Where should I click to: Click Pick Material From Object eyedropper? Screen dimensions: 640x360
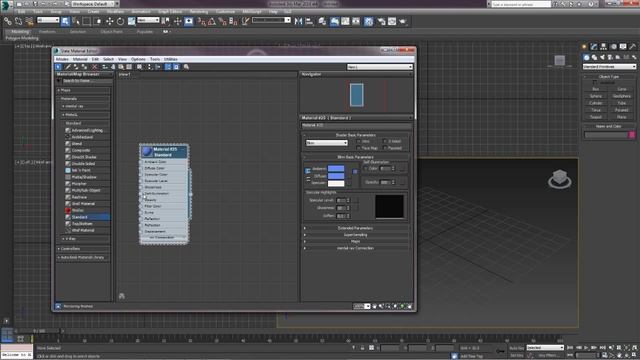[68, 67]
